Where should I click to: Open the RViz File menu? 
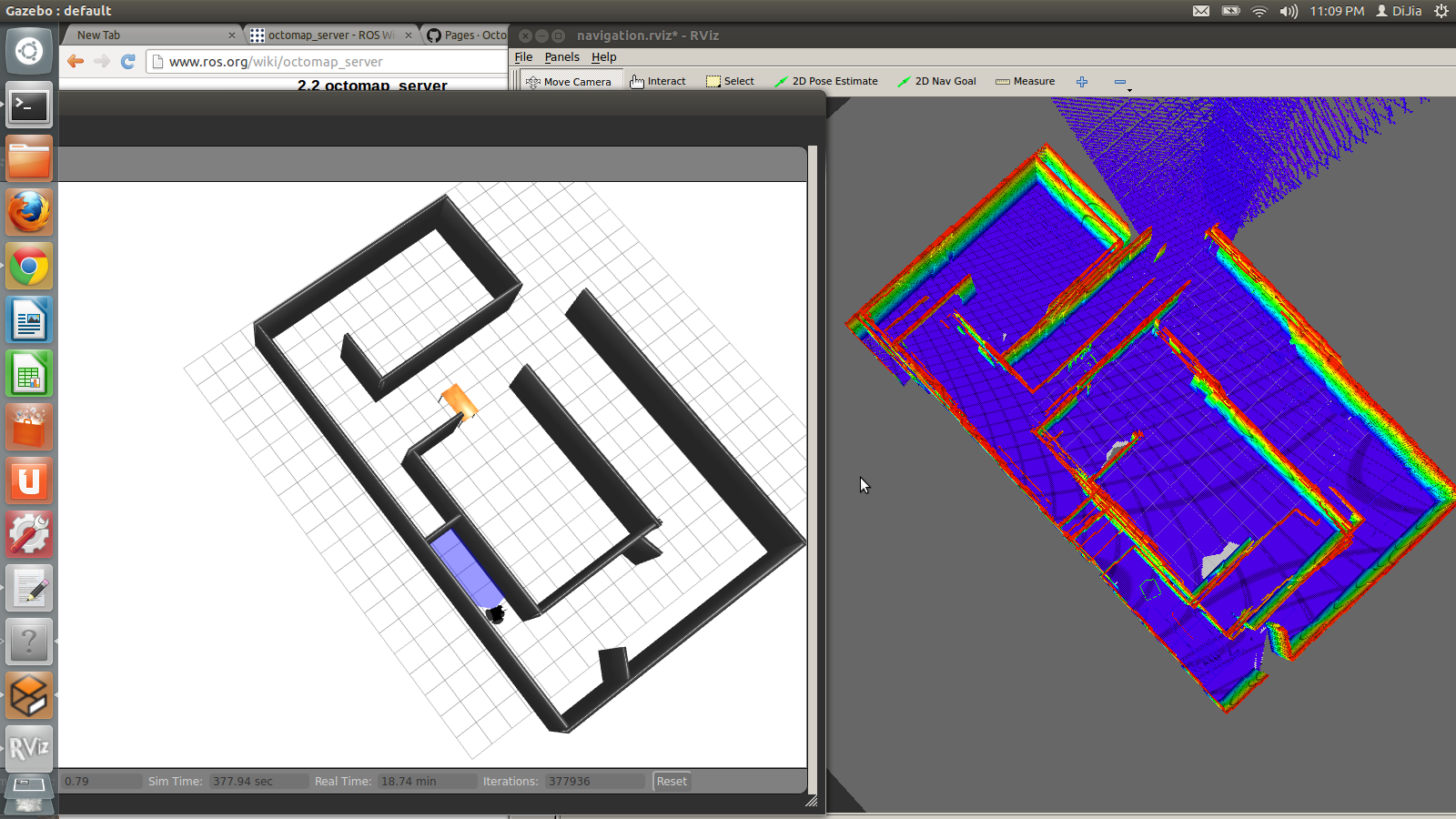pyautogui.click(x=523, y=56)
